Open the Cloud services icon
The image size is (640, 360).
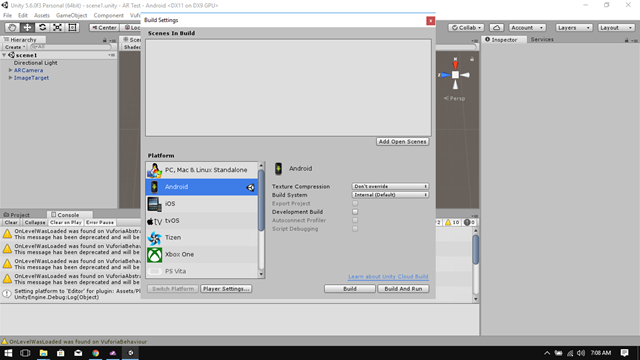(496, 27)
